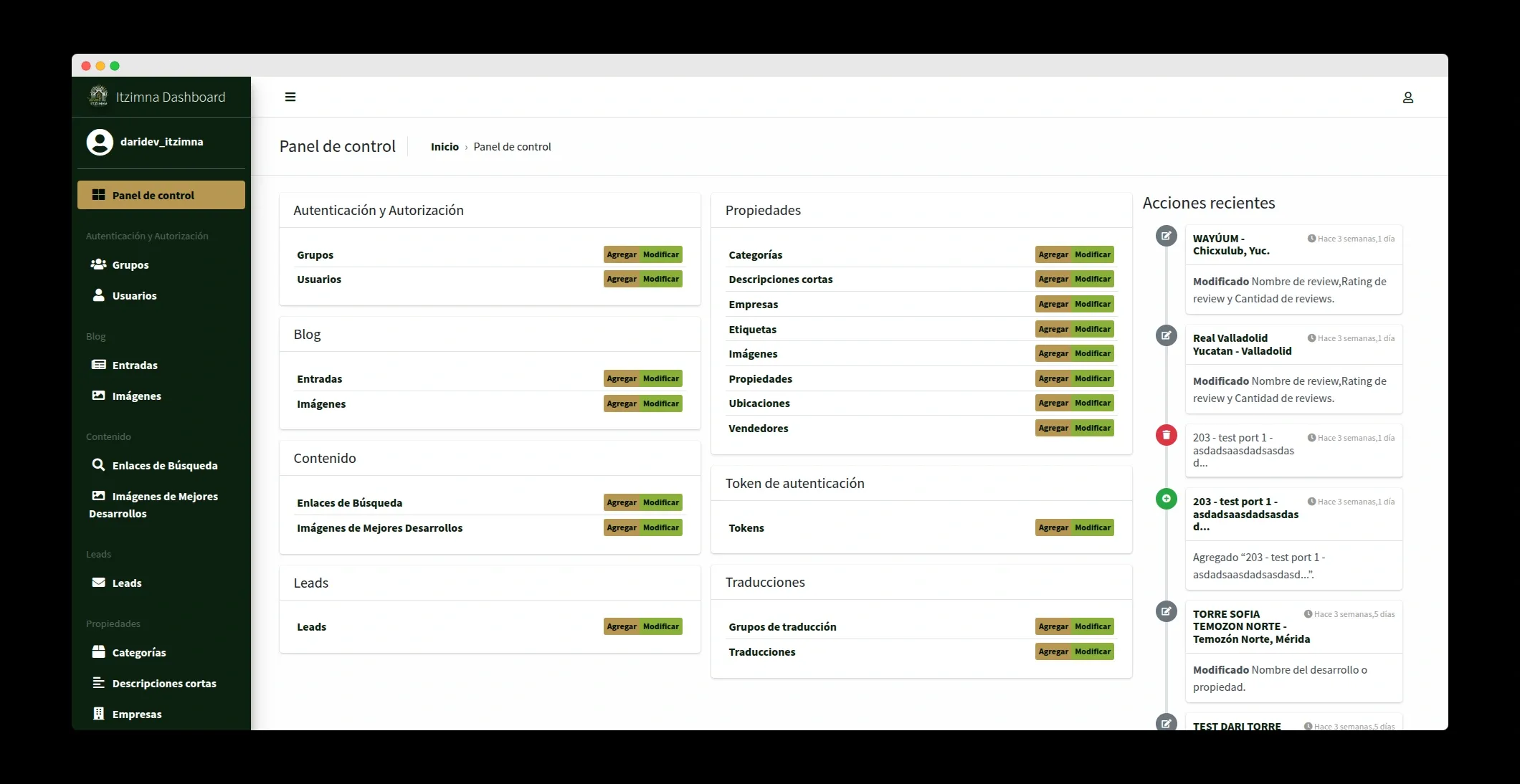Click the green plus icon on the timeline

coord(1167,499)
